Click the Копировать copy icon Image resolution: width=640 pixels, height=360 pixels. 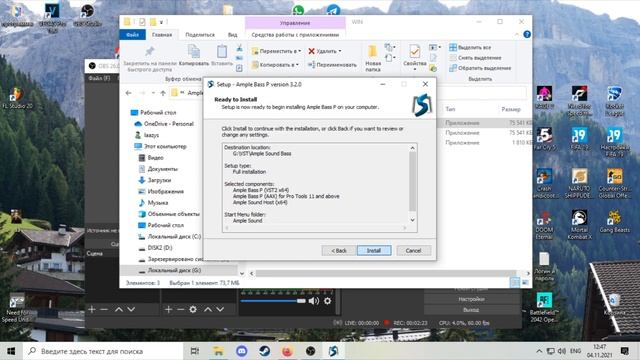[x=193, y=52]
